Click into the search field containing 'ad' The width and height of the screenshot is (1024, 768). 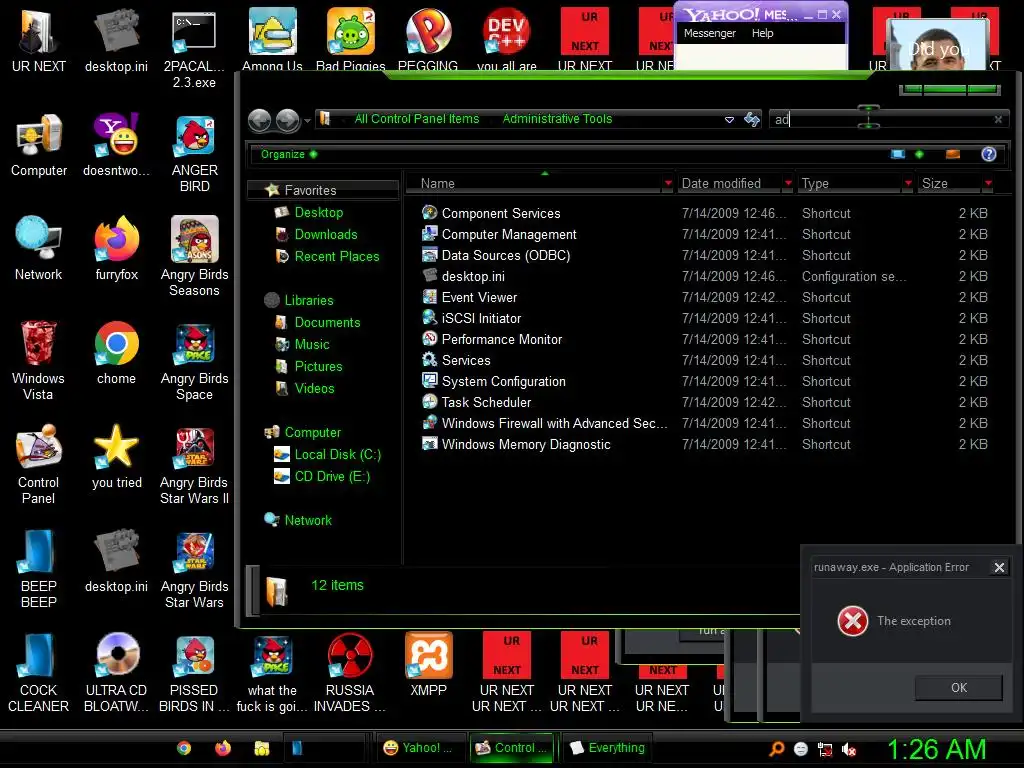[880, 120]
